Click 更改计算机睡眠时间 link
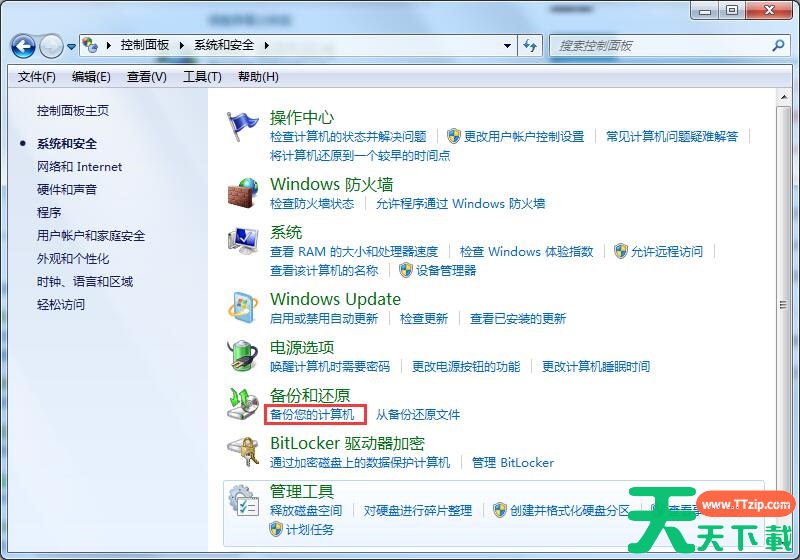 (596, 366)
